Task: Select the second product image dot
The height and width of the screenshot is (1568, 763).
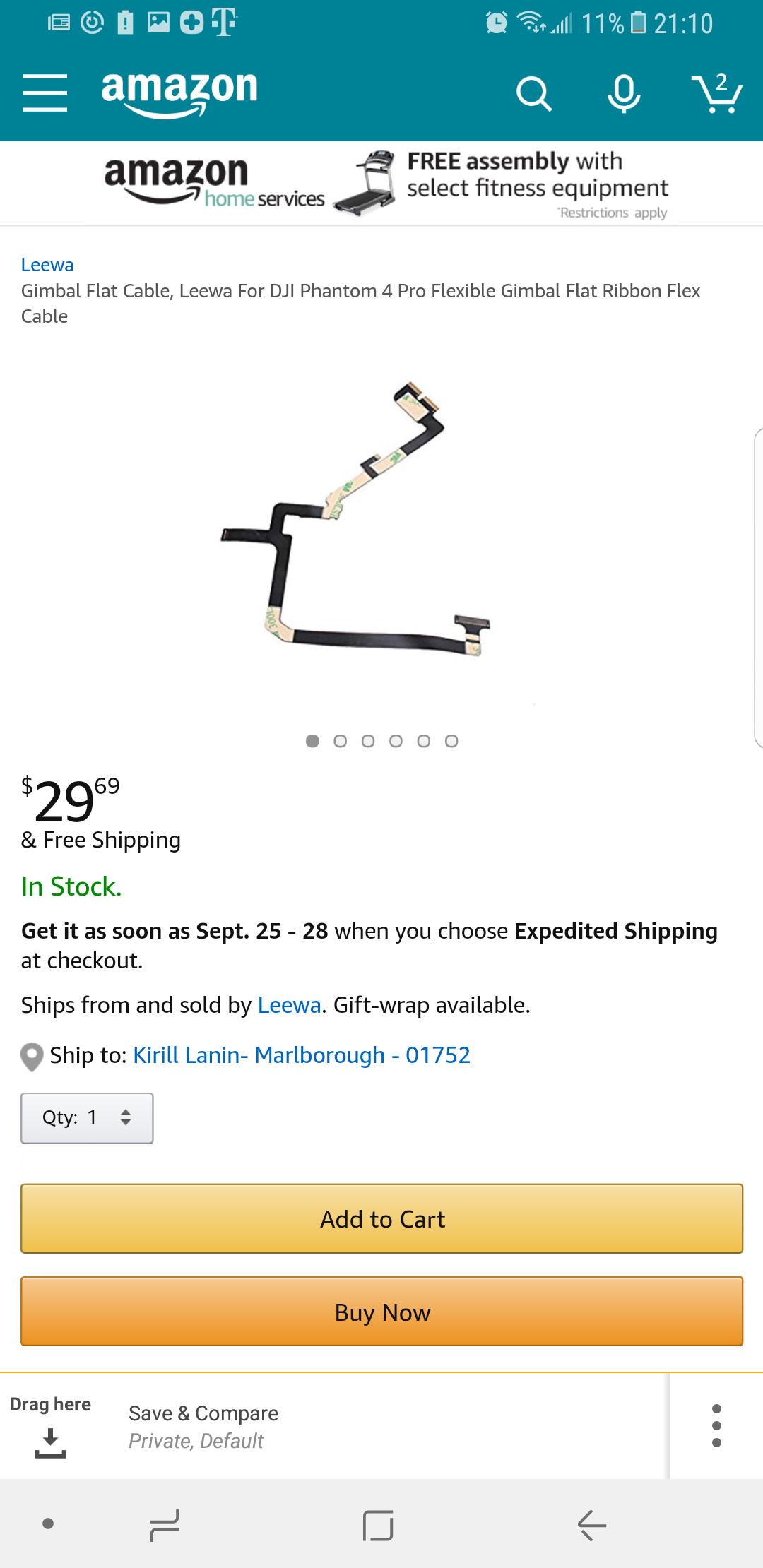Action: point(340,741)
